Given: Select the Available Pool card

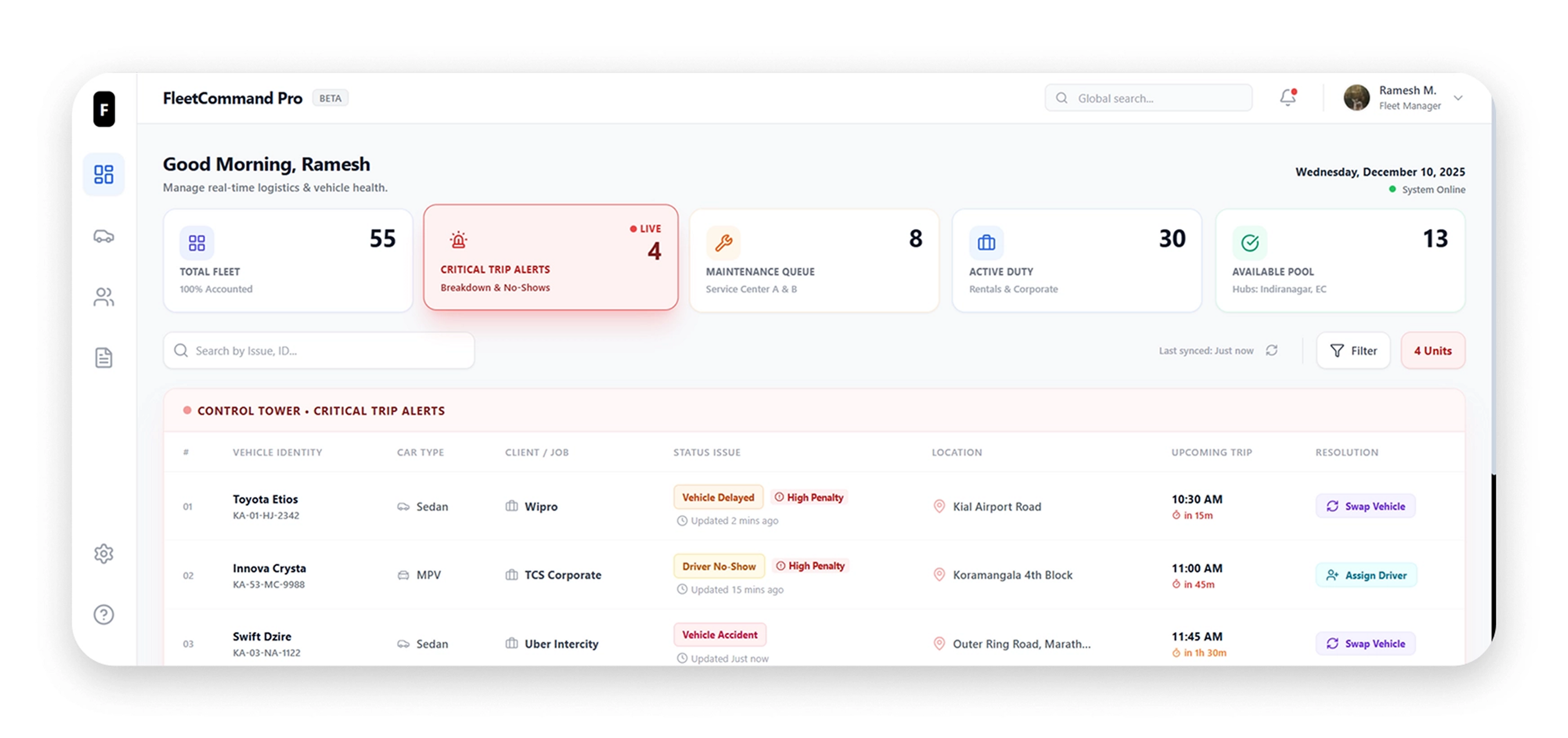Looking at the screenshot, I should click(1340, 261).
